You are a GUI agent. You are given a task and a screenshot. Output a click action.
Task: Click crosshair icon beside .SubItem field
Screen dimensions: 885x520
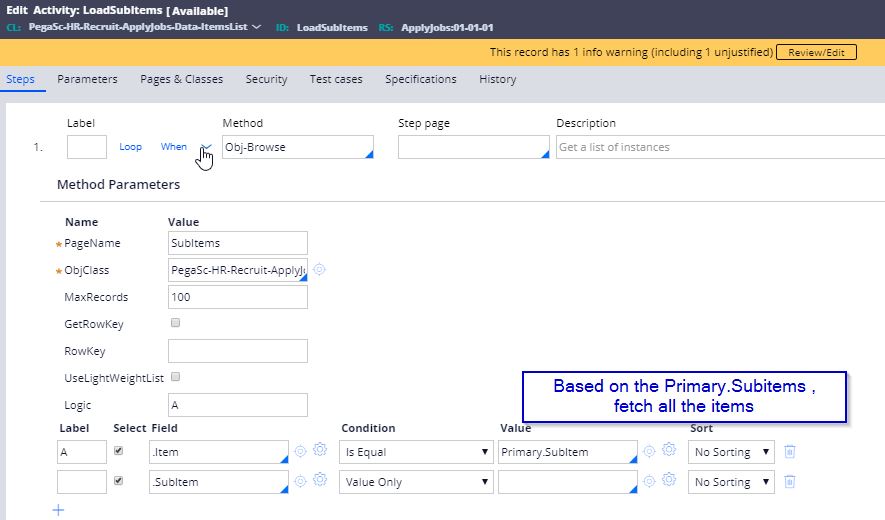pyautogui.click(x=300, y=481)
